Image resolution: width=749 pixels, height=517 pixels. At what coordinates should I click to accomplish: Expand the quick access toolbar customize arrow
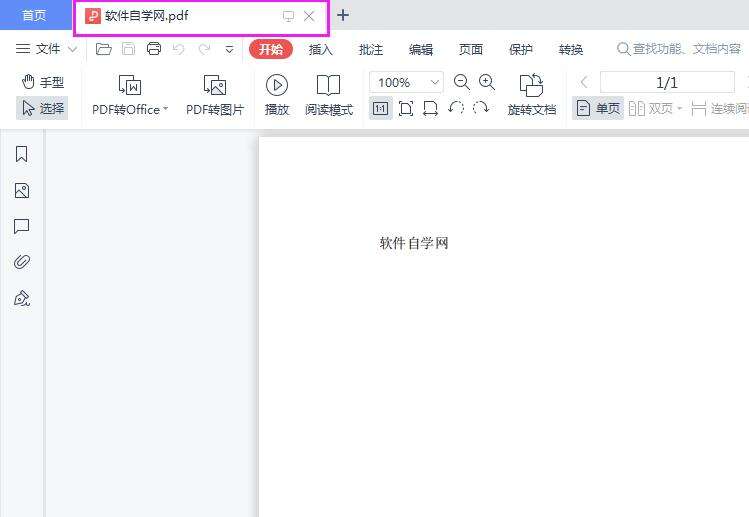click(x=229, y=49)
